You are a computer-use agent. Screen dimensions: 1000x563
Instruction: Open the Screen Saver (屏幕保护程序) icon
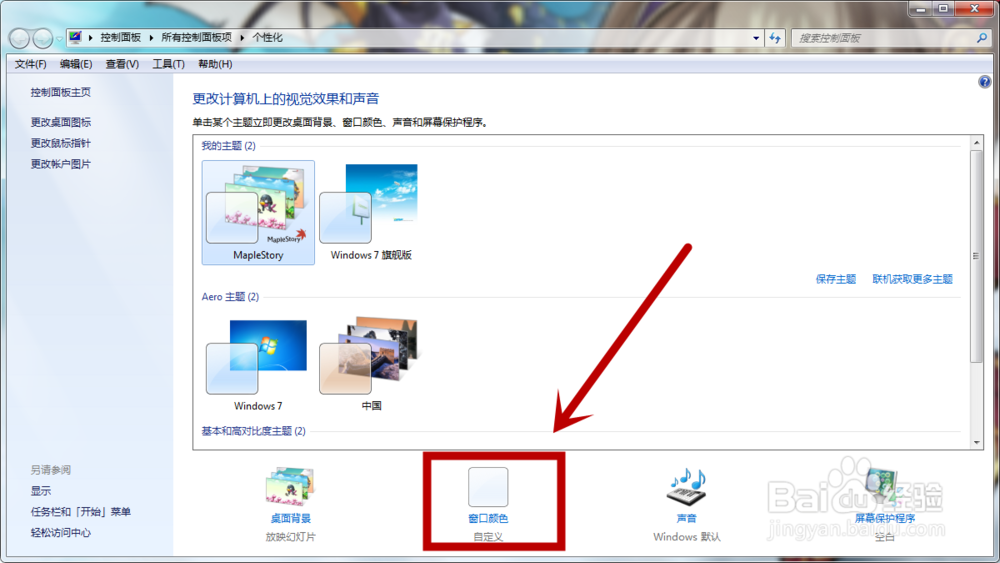(884, 487)
